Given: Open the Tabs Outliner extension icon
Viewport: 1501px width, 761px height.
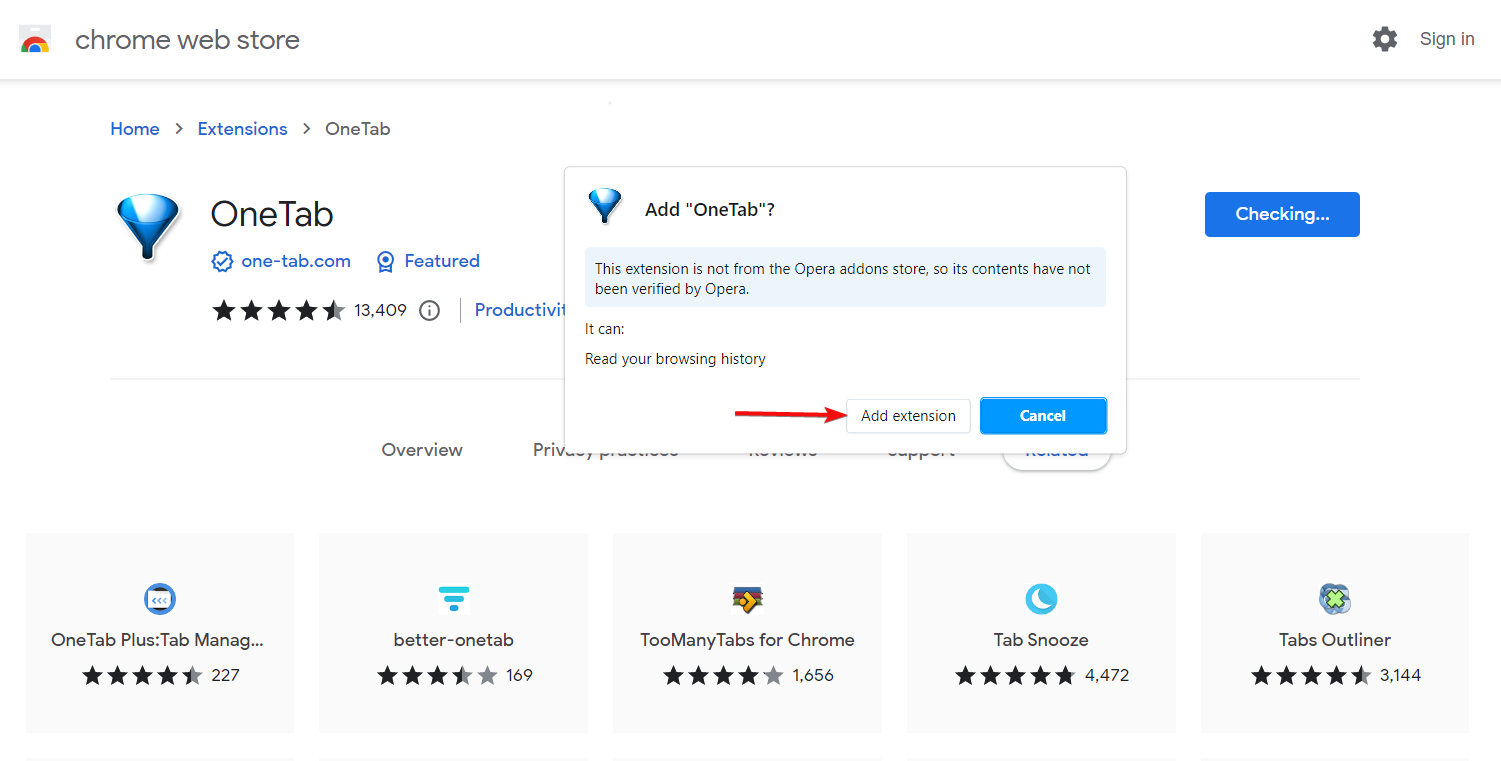Looking at the screenshot, I should [x=1335, y=599].
